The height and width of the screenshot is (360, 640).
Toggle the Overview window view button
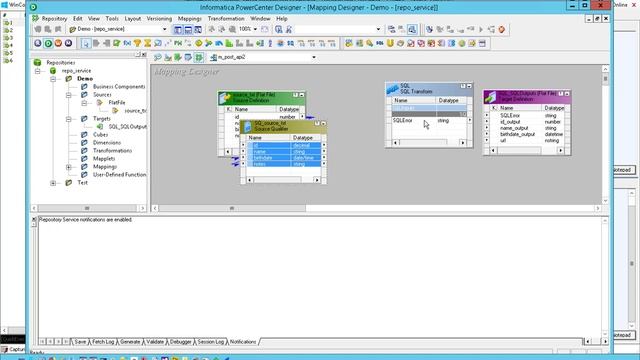click(x=198, y=29)
